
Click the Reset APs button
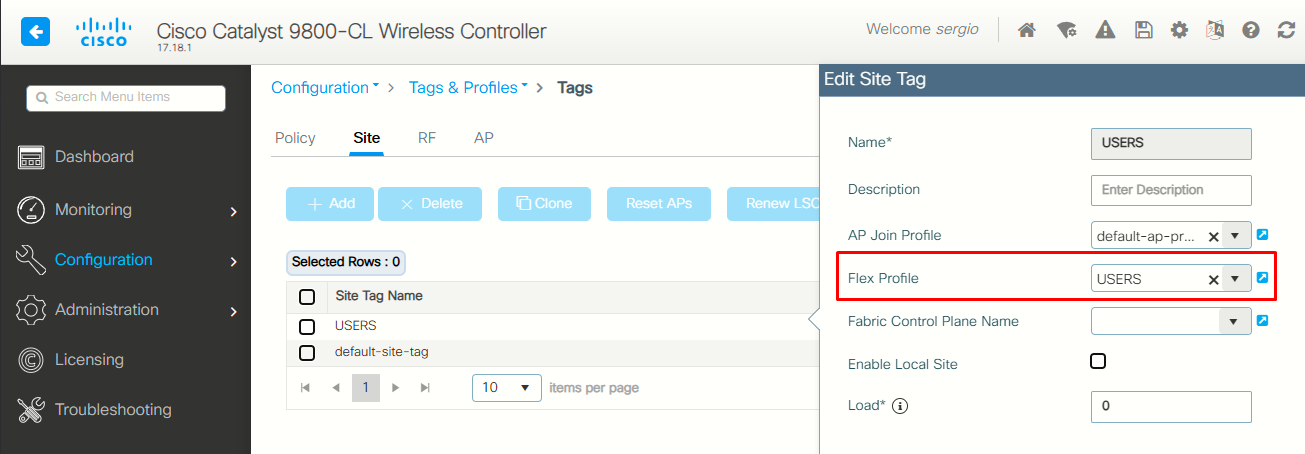coord(659,204)
